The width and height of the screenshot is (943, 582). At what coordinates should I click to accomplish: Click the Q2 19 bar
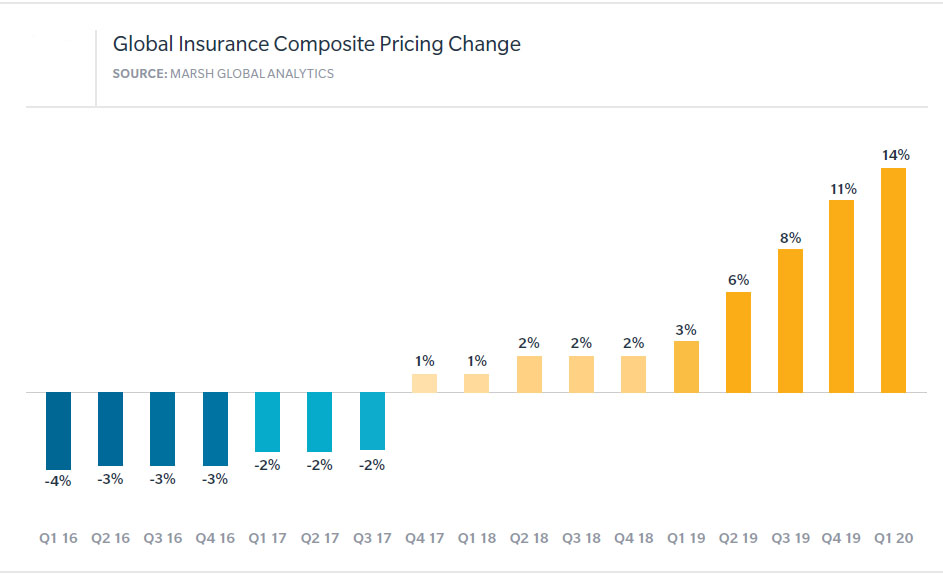coord(738,342)
